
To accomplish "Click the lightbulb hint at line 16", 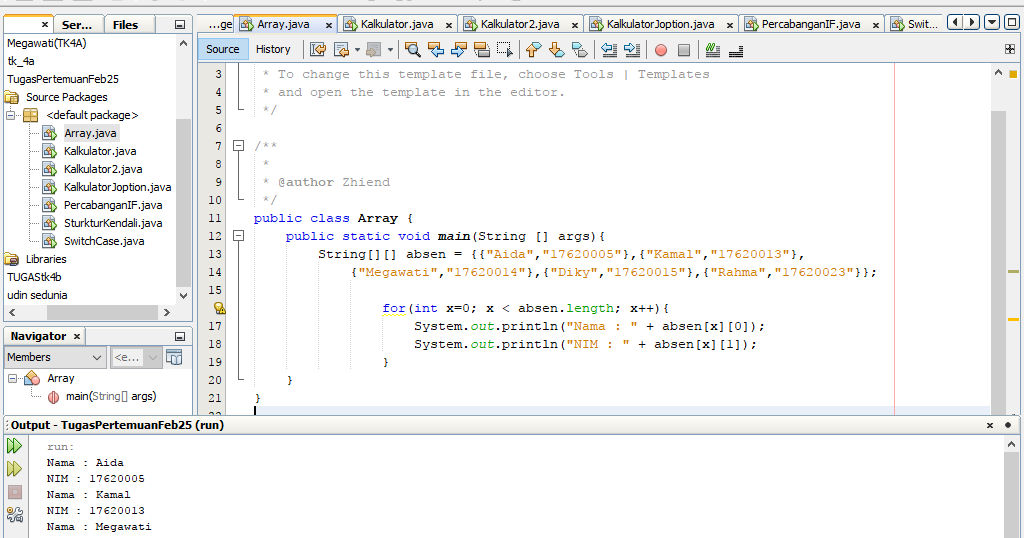I will (219, 308).
